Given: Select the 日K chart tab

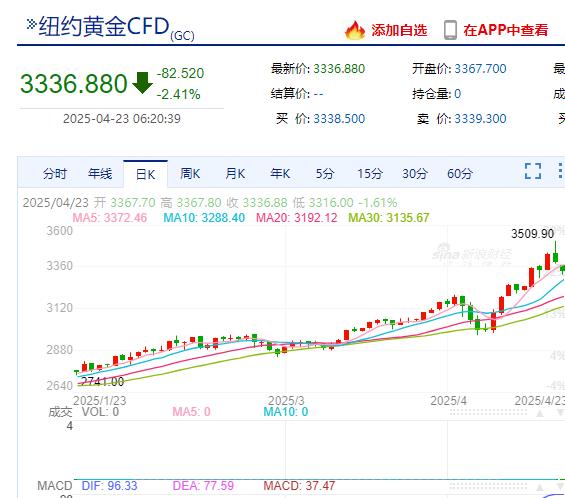Looking at the screenshot, I should click(x=145, y=174).
